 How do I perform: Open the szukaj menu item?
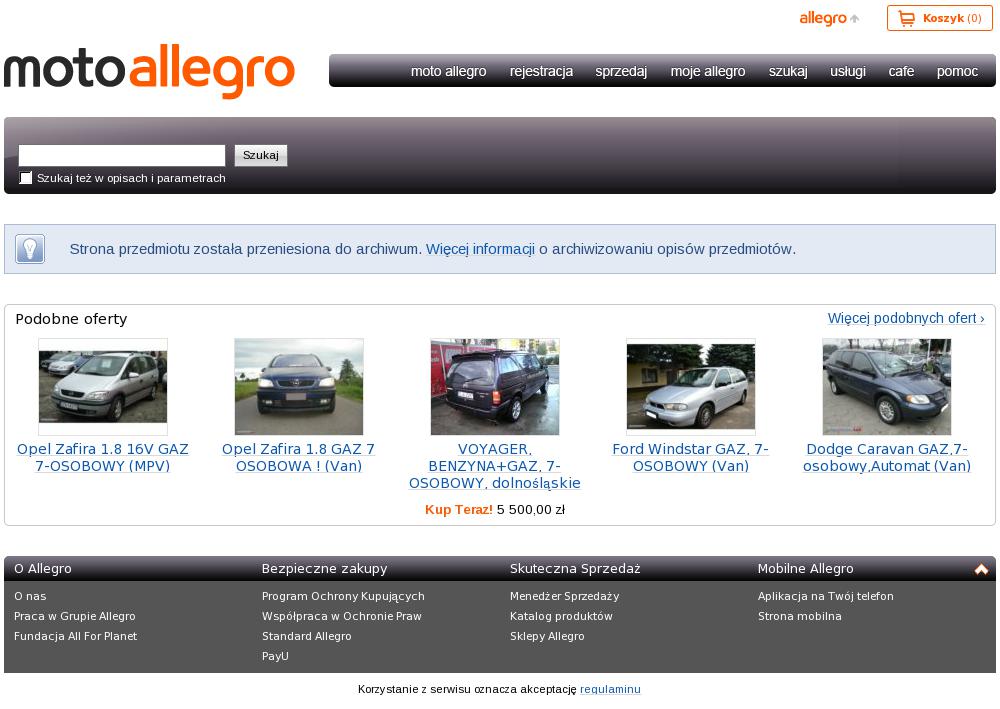pyautogui.click(x=788, y=71)
